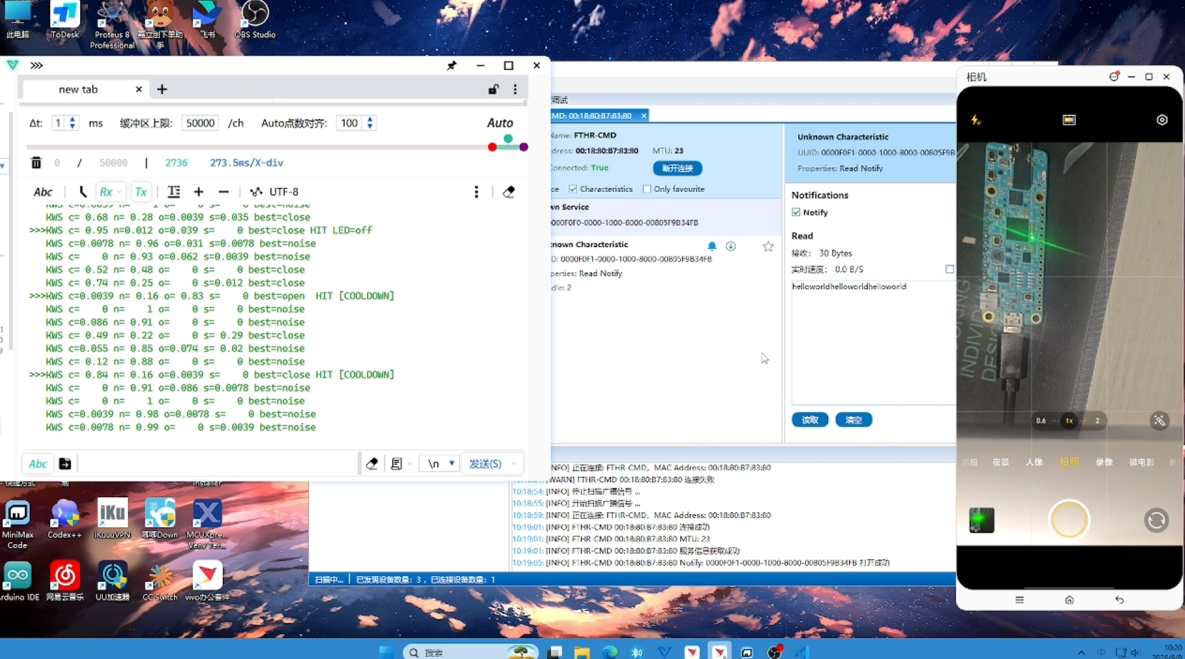Viewport: 1185px width, 659px height.
Task: Decrease font size with the minus icon
Action: (x=224, y=192)
